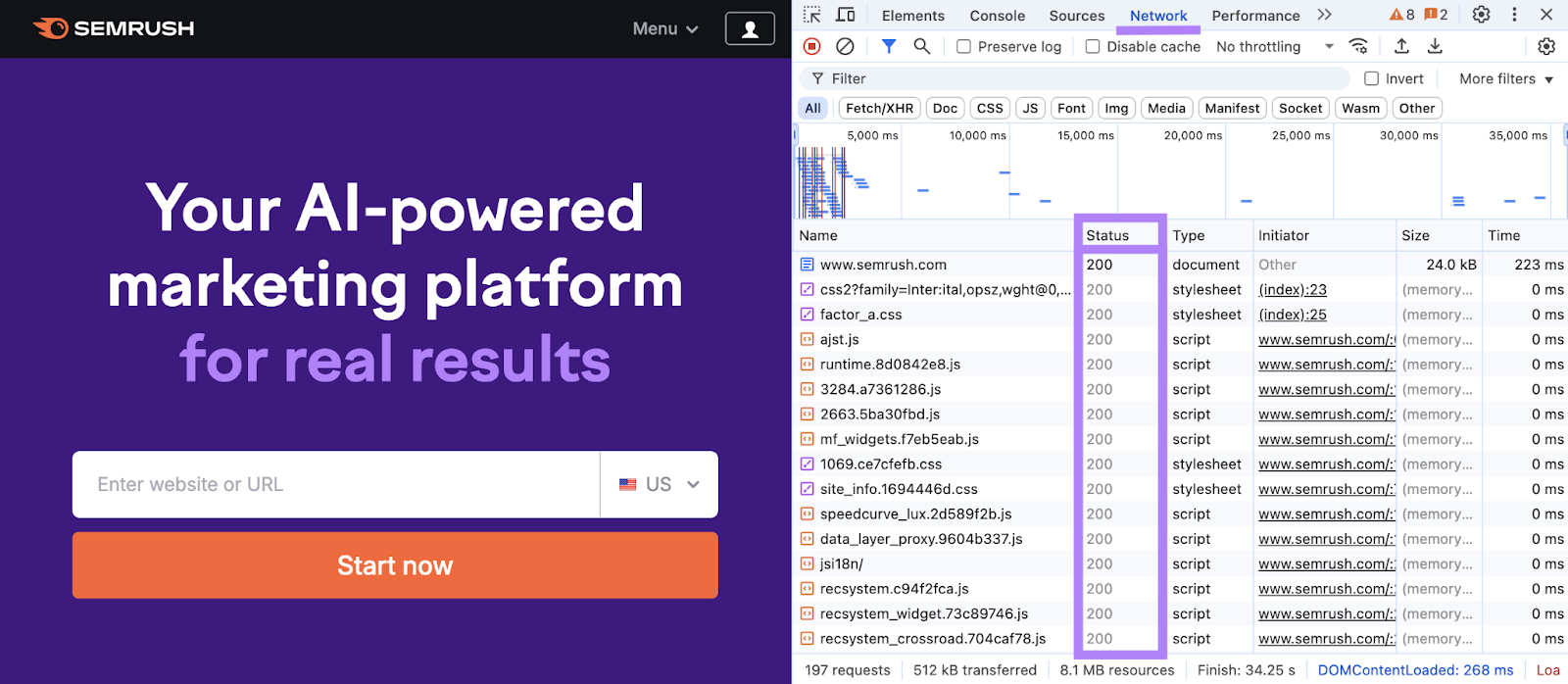Screen dimensions: 1568x684
Task: Filter requests by Fetch/XHR
Action: point(879,108)
